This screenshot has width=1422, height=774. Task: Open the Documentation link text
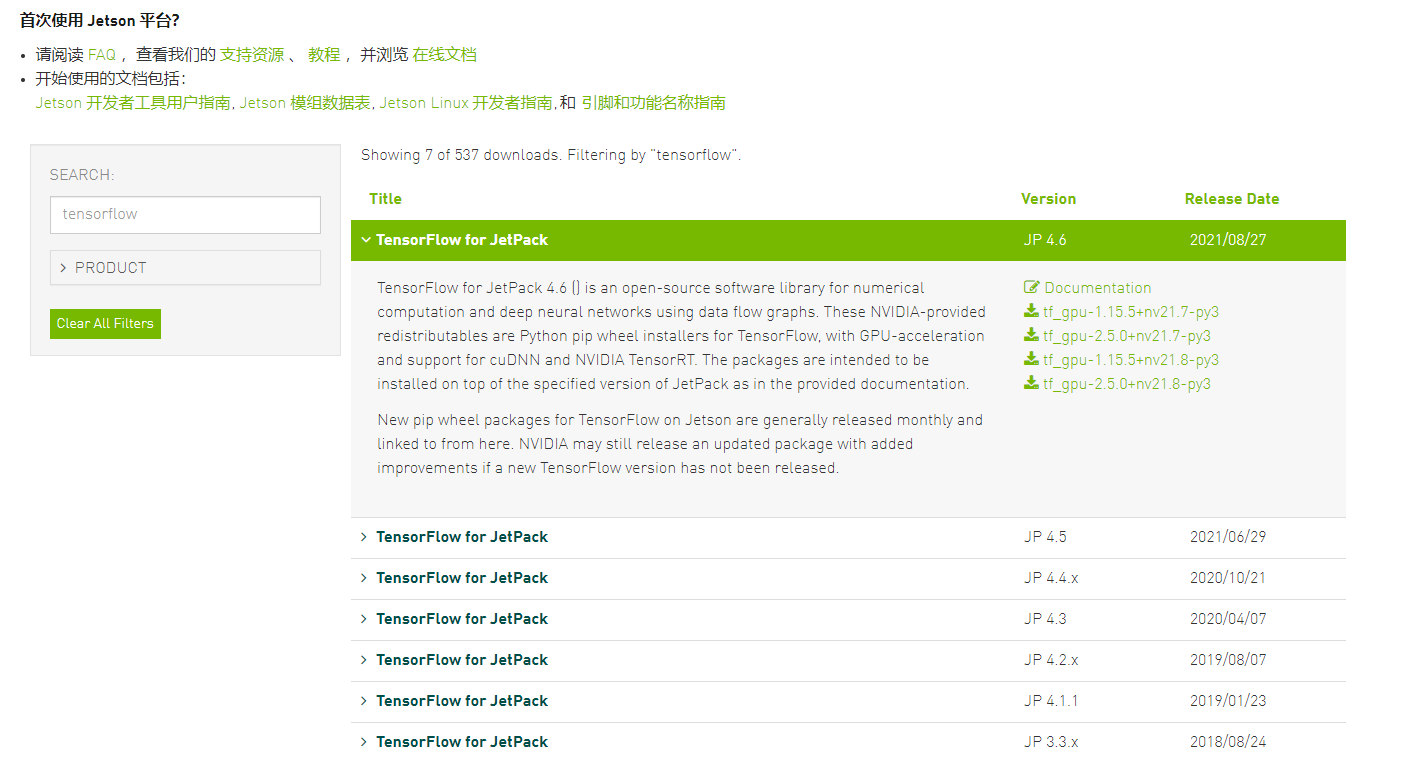[x=1098, y=288]
